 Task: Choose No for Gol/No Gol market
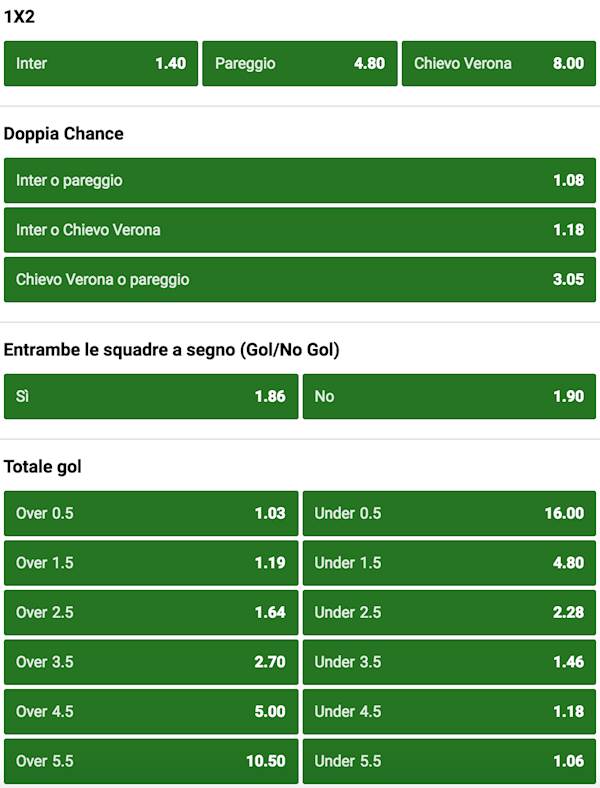point(449,397)
